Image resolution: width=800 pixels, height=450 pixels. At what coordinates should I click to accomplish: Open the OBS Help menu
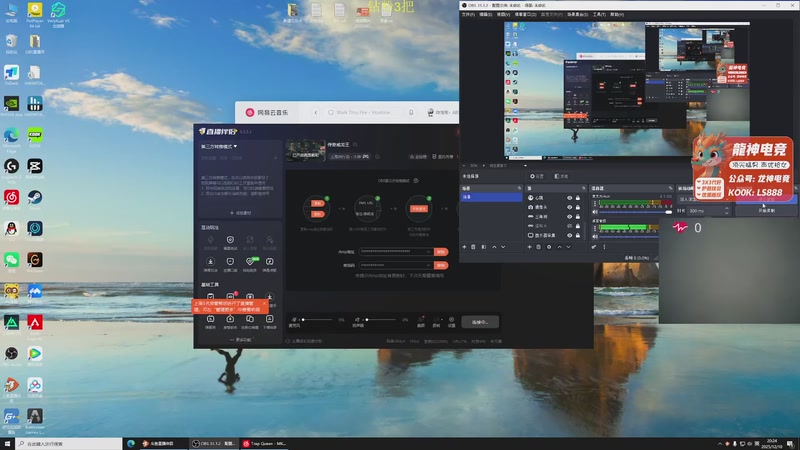coord(616,14)
